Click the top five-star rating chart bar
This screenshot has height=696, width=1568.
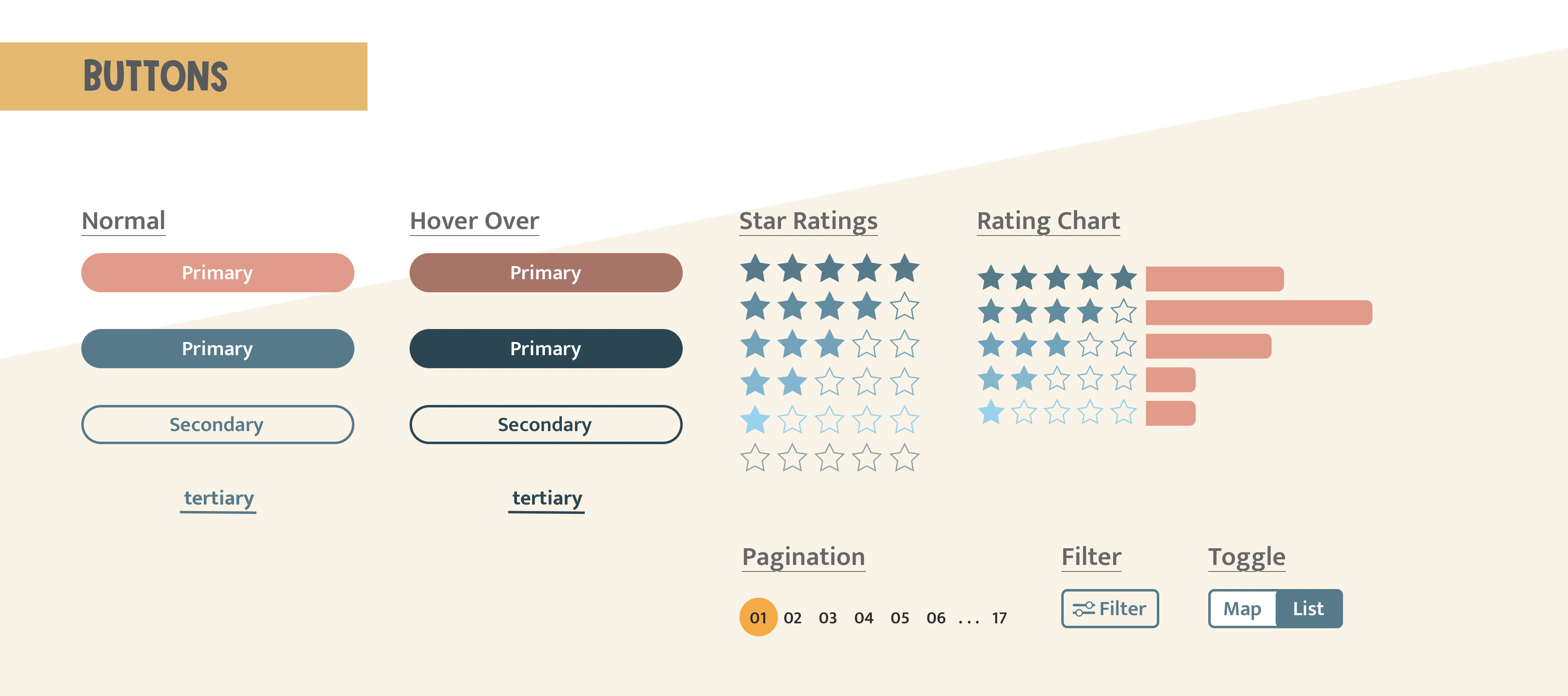[1214, 279]
